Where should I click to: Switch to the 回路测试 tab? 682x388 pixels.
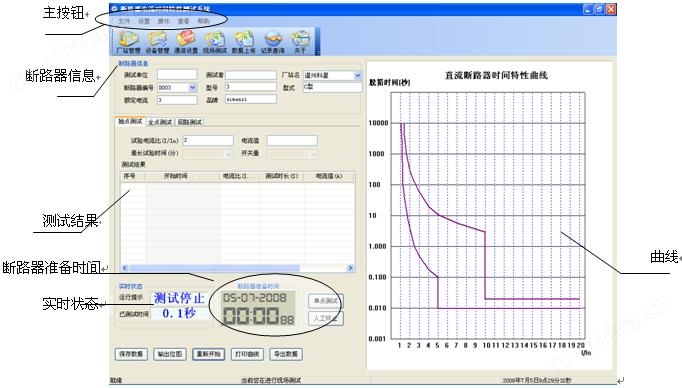tap(190, 122)
